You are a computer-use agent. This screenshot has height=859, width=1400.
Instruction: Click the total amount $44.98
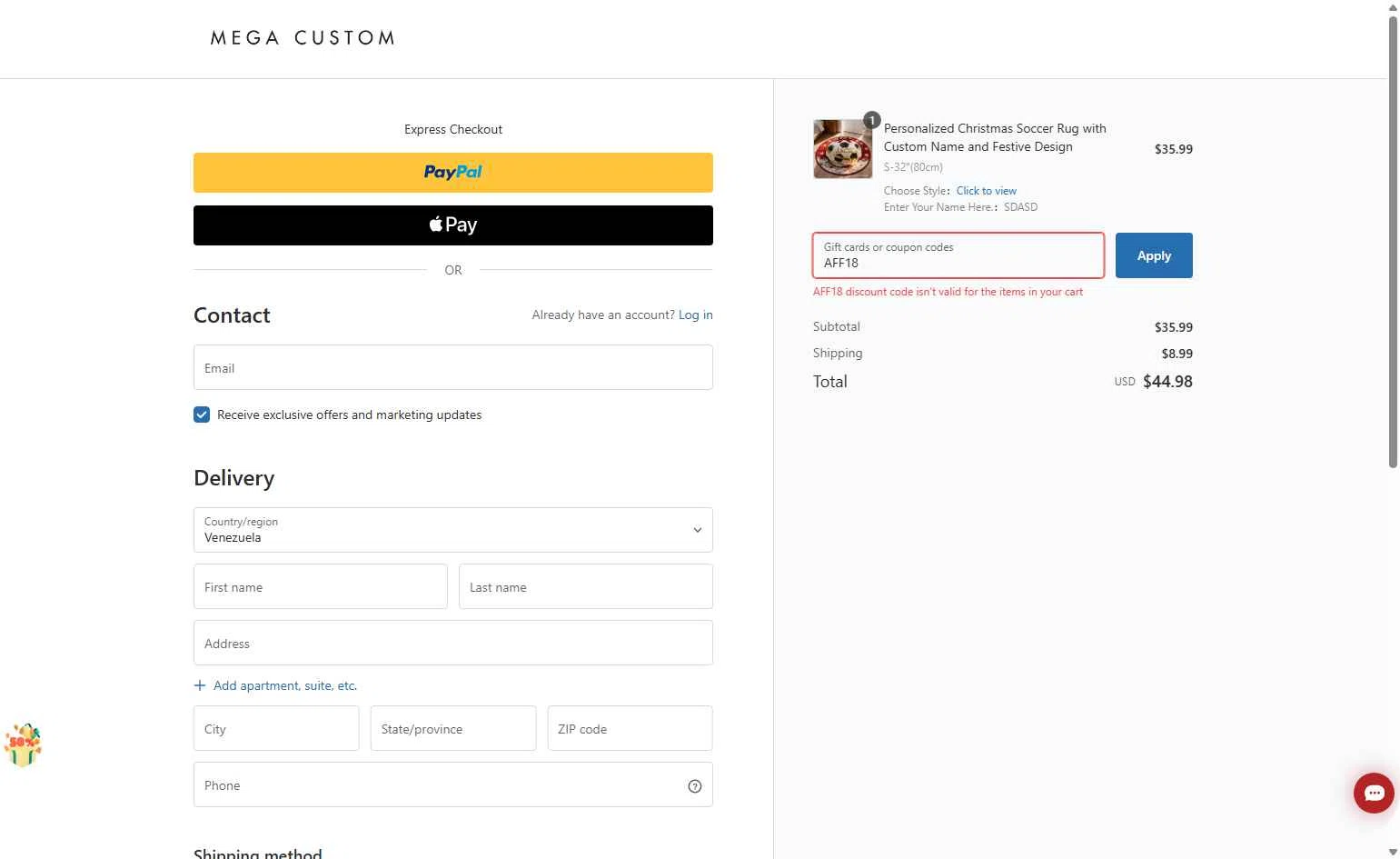pos(1167,382)
